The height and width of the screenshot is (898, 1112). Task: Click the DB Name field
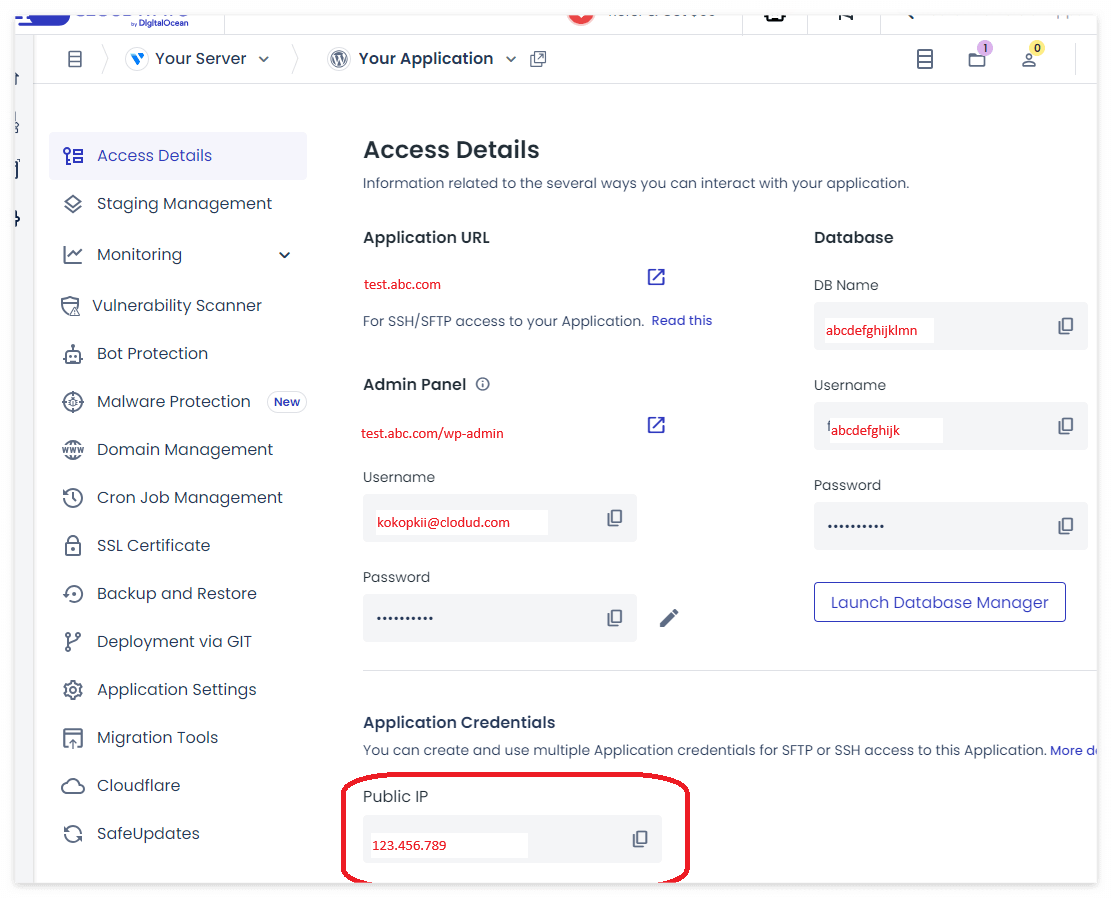950,326
